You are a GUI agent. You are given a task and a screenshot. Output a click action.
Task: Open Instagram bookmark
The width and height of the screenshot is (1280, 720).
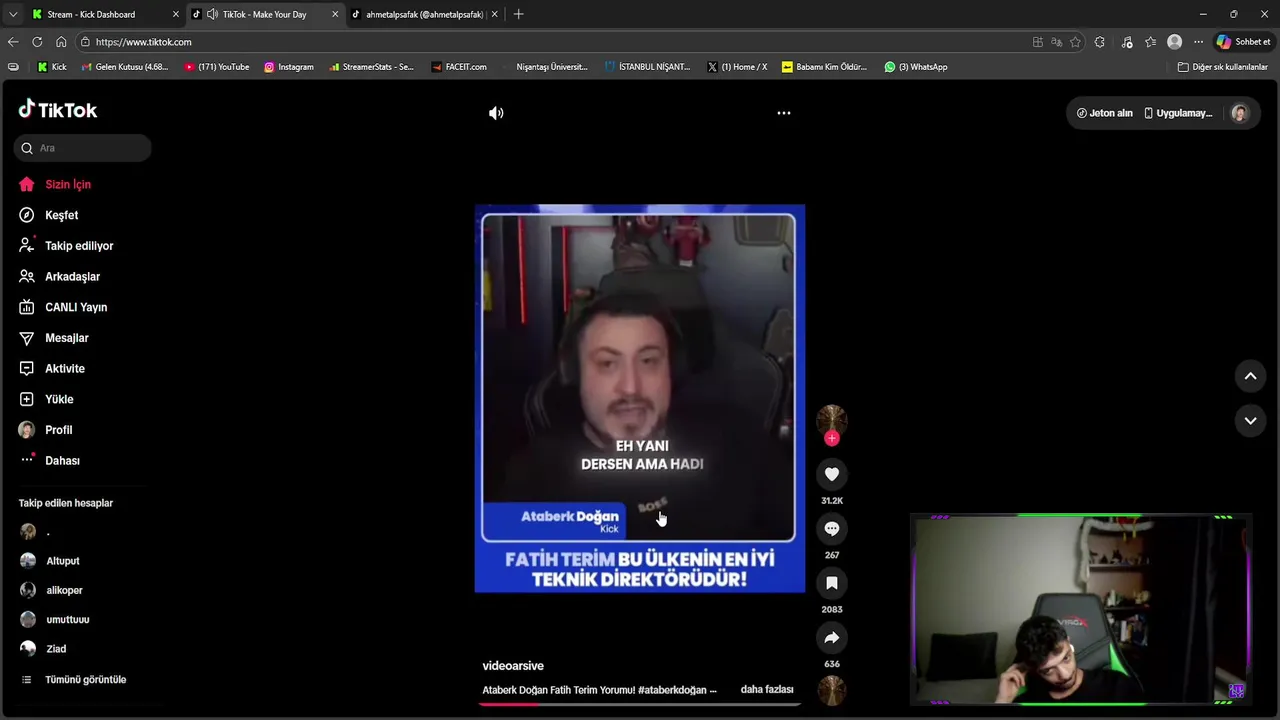289,67
